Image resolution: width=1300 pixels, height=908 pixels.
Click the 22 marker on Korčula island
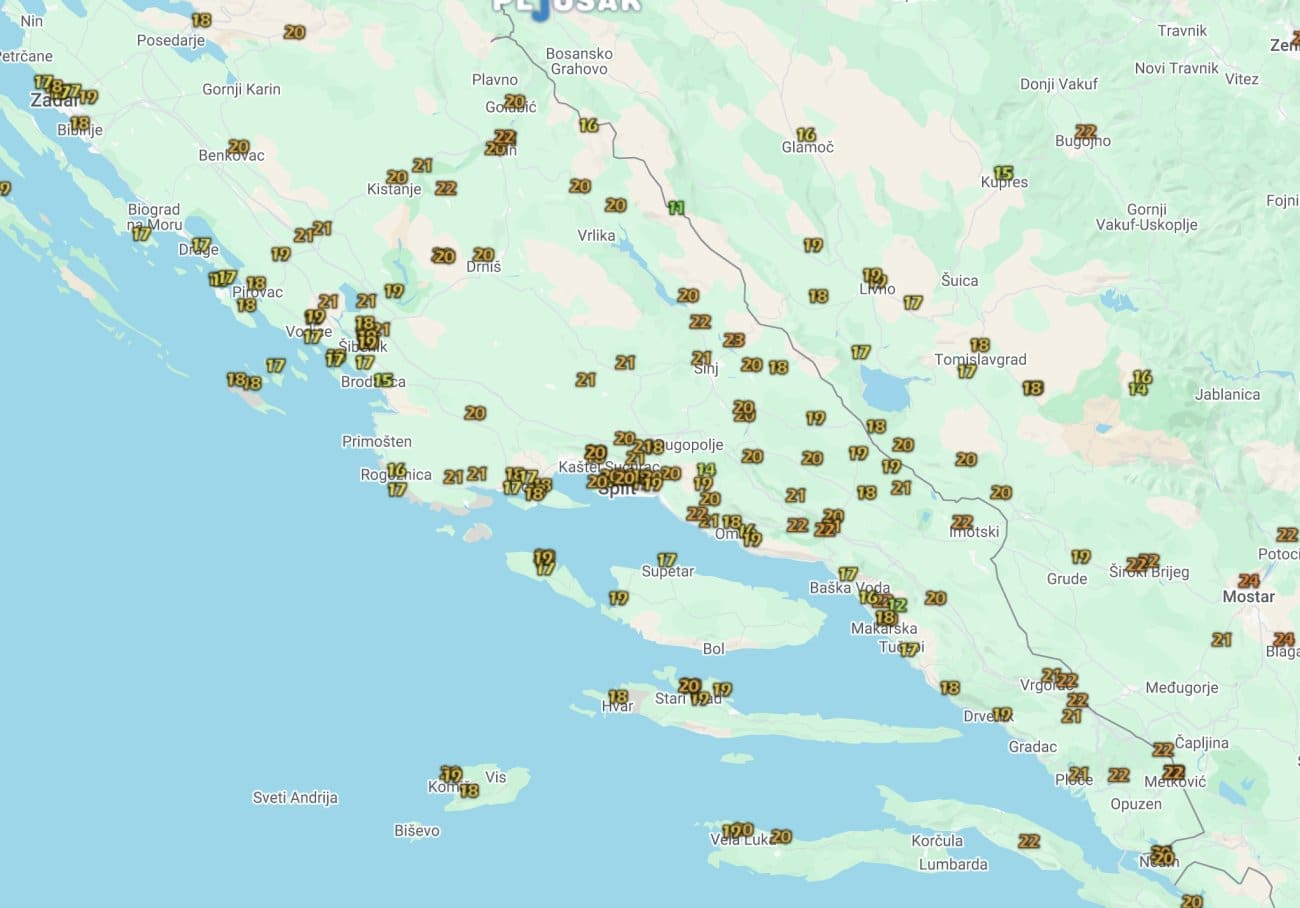coord(1028,841)
